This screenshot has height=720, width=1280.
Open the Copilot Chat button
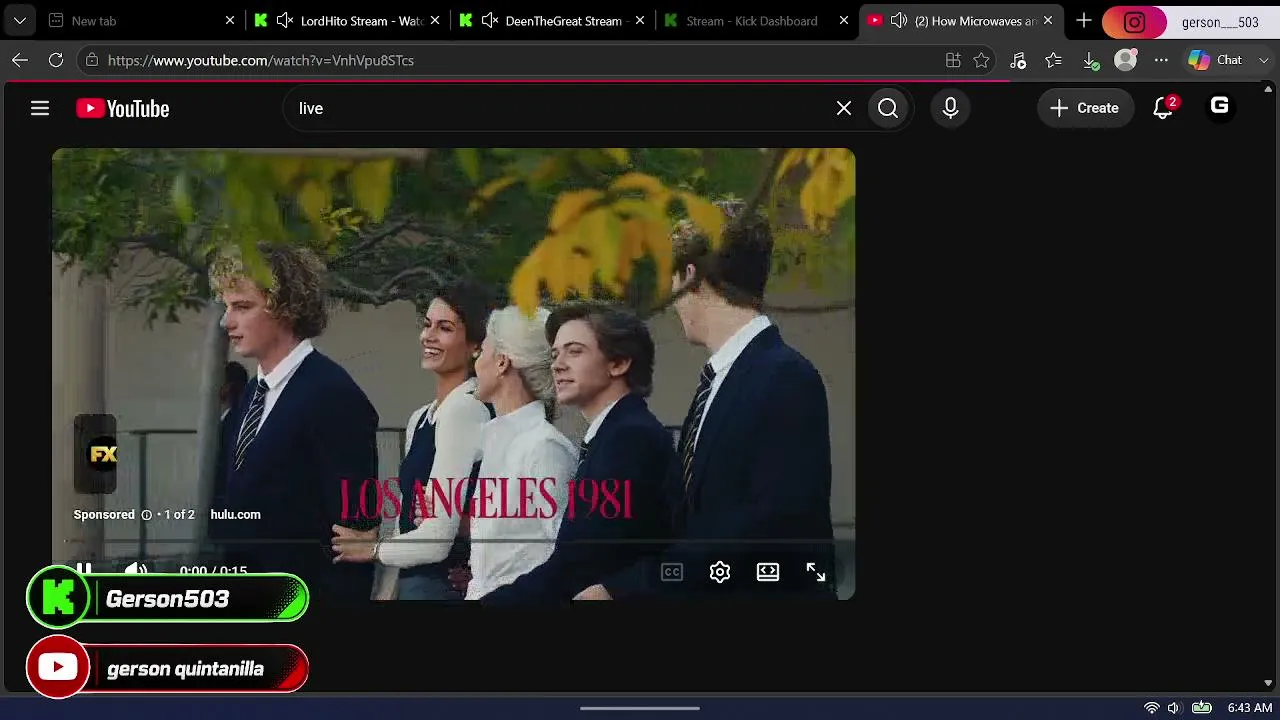pos(1215,60)
